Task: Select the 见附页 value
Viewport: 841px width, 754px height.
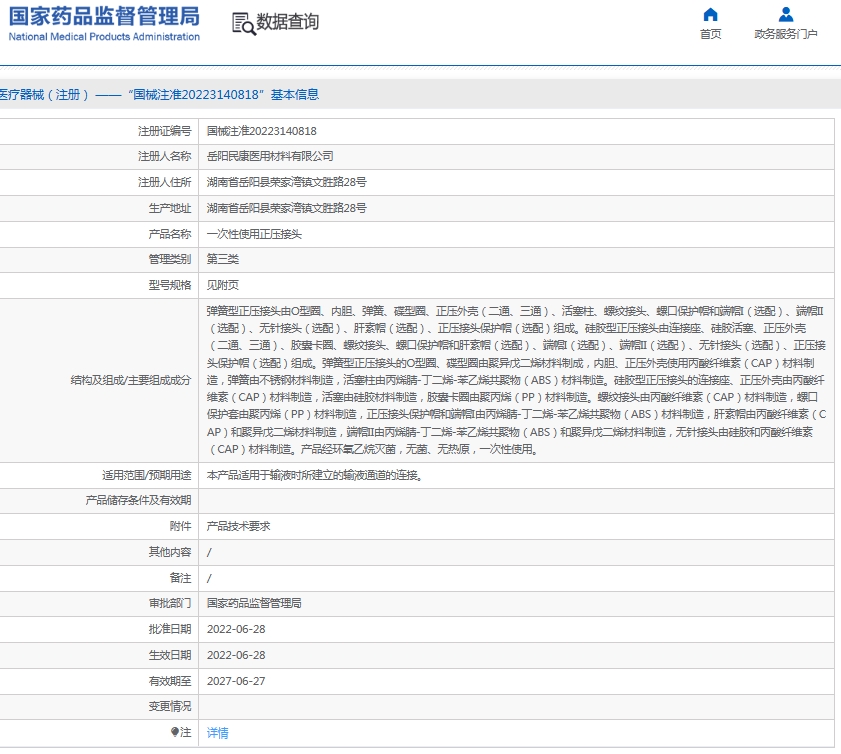Action: click(223, 285)
